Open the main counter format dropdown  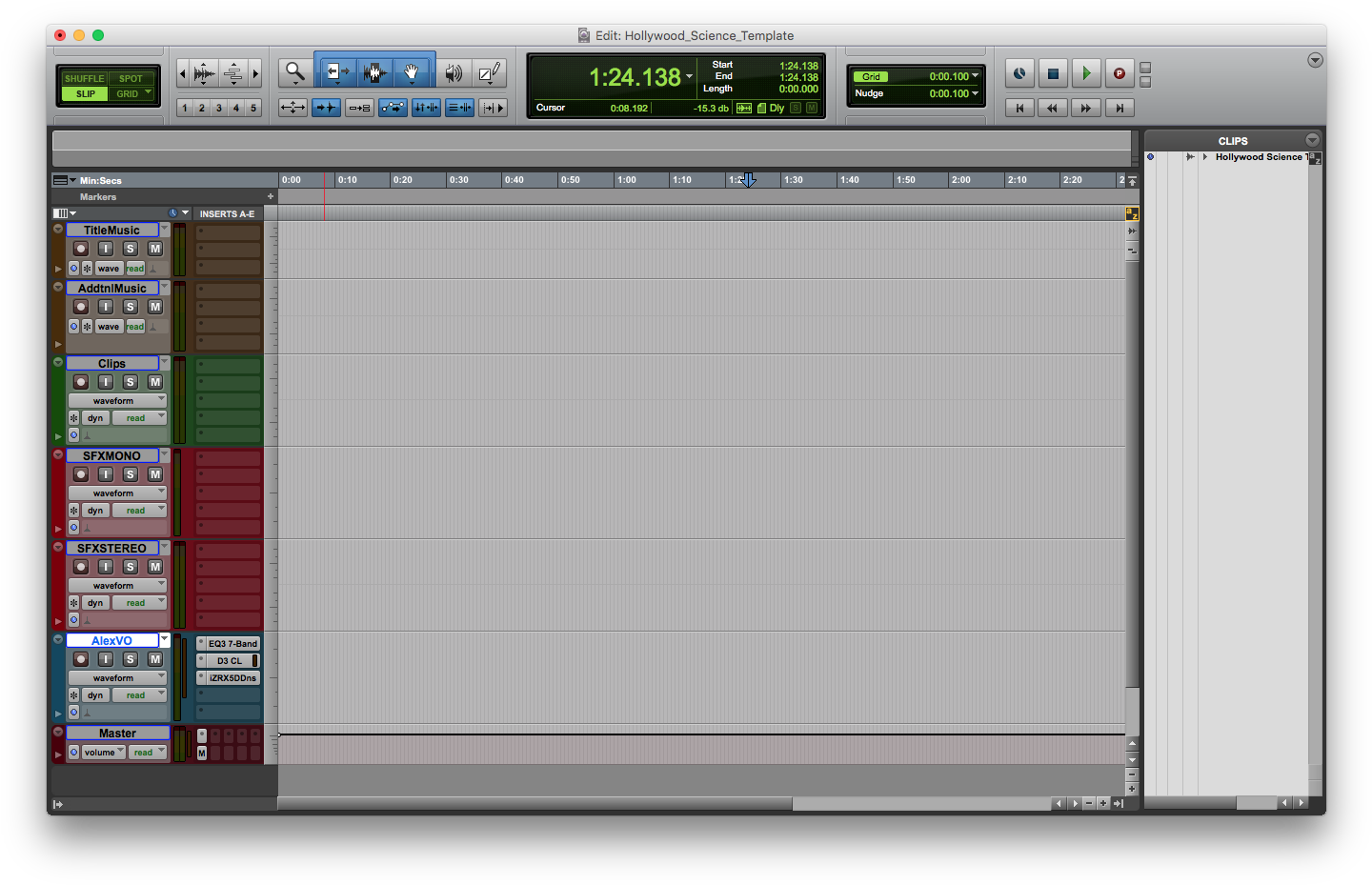[x=689, y=76]
